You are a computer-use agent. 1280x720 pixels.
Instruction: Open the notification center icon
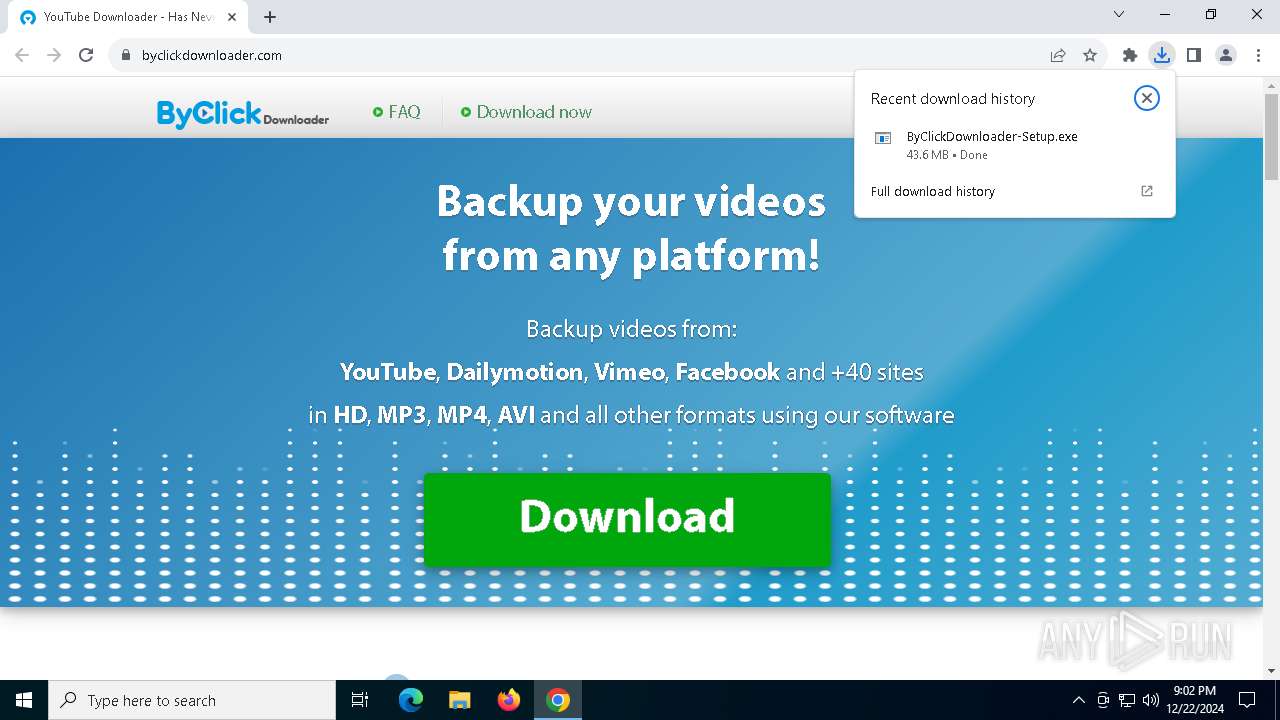(x=1247, y=700)
